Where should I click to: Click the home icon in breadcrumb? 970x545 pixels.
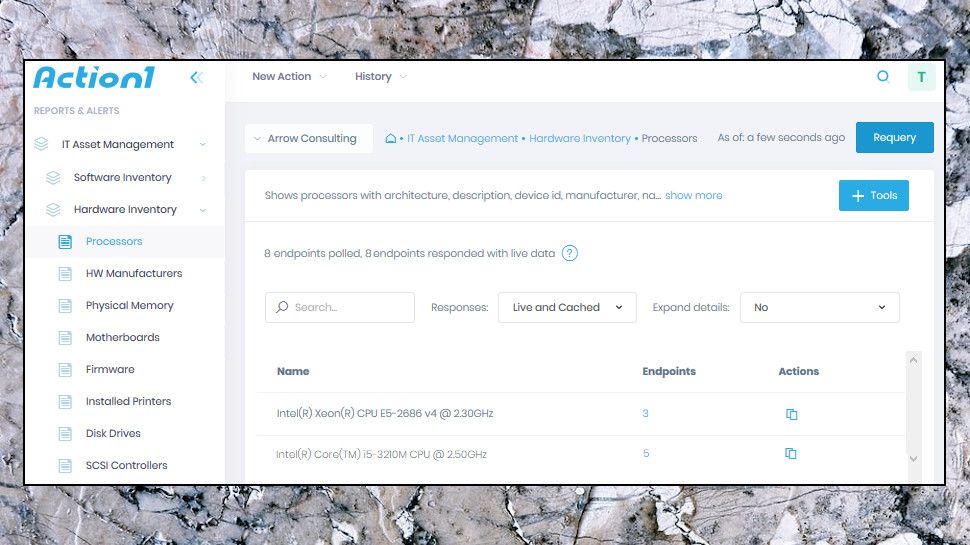pos(390,139)
